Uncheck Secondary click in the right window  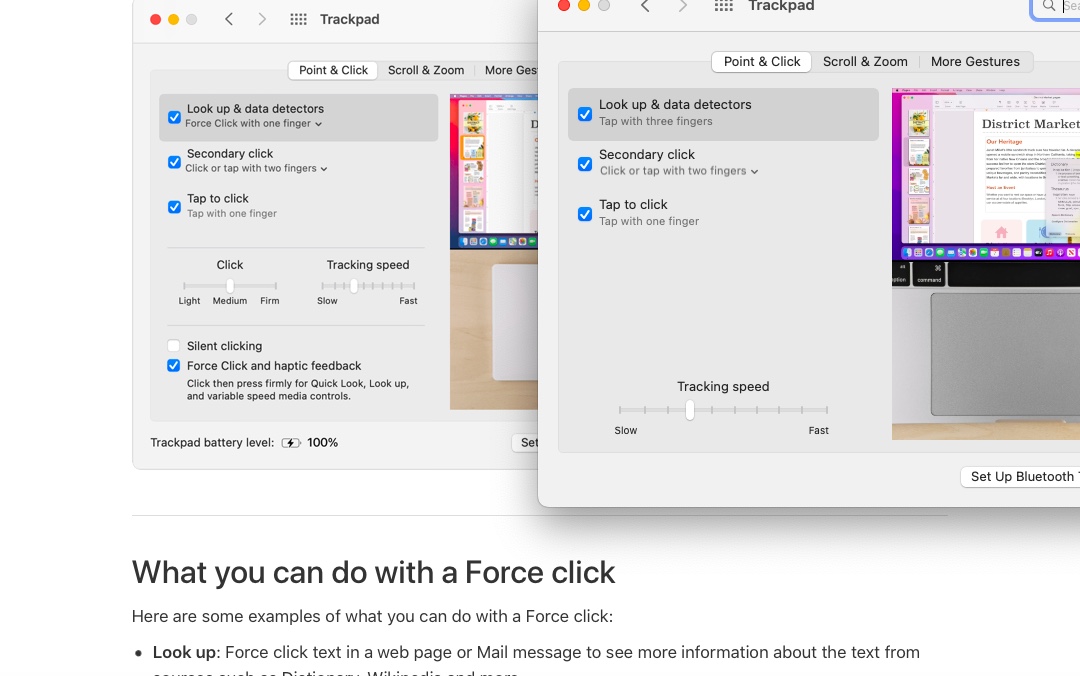[585, 164]
